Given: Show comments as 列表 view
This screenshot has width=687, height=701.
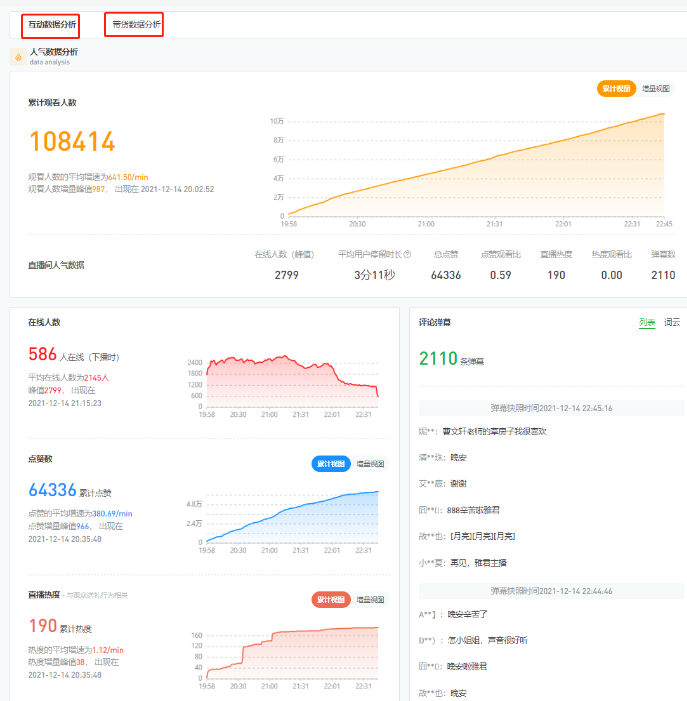Looking at the screenshot, I should [647, 322].
